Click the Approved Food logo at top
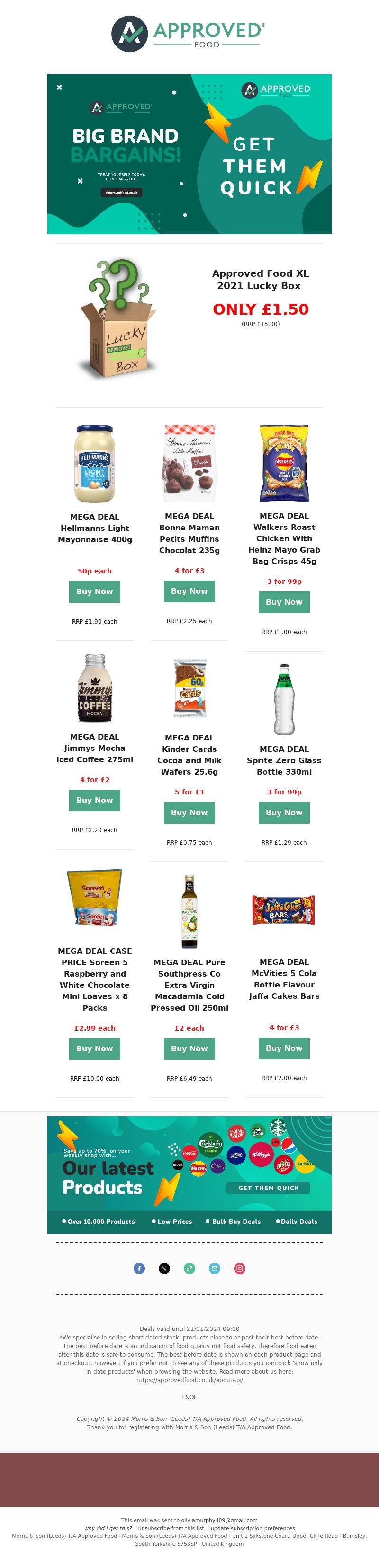This screenshot has width=379, height=1568. click(189, 34)
